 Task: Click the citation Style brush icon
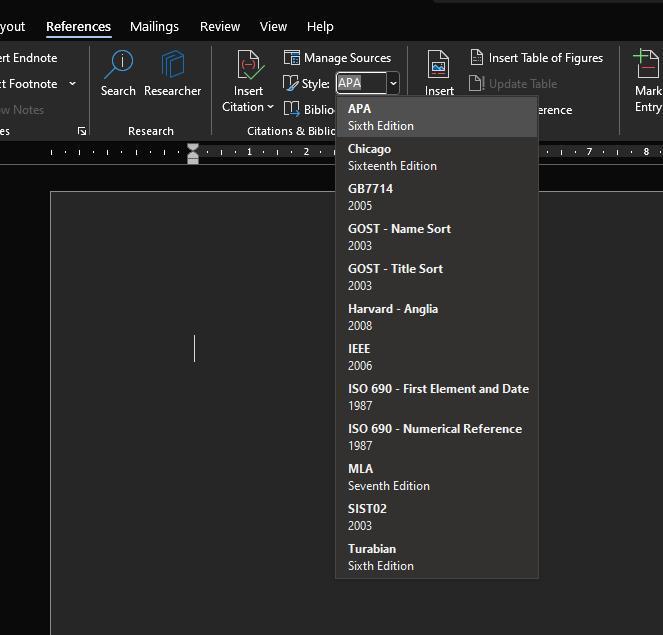pos(290,83)
